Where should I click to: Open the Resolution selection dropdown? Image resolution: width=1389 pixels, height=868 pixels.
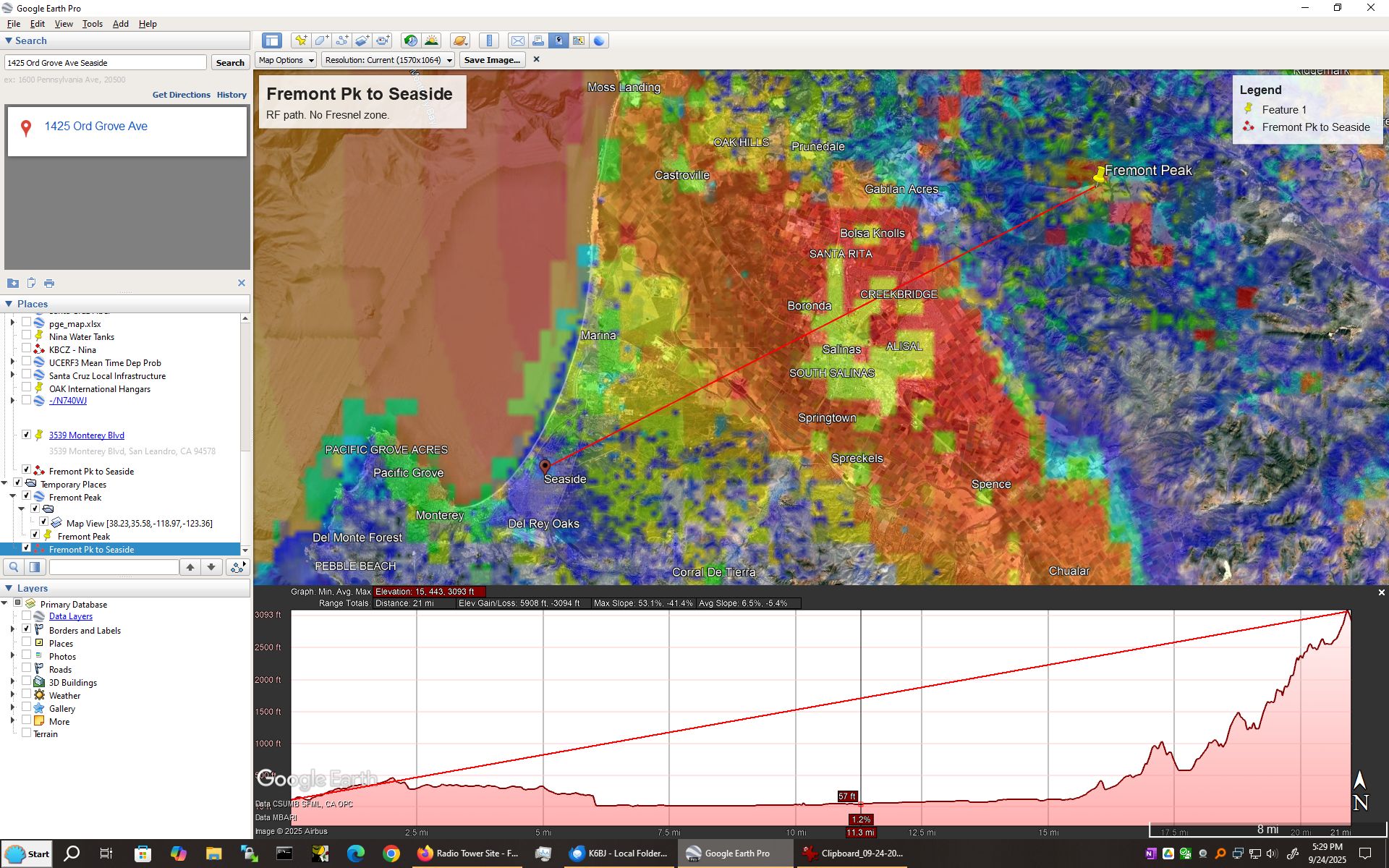click(x=388, y=60)
